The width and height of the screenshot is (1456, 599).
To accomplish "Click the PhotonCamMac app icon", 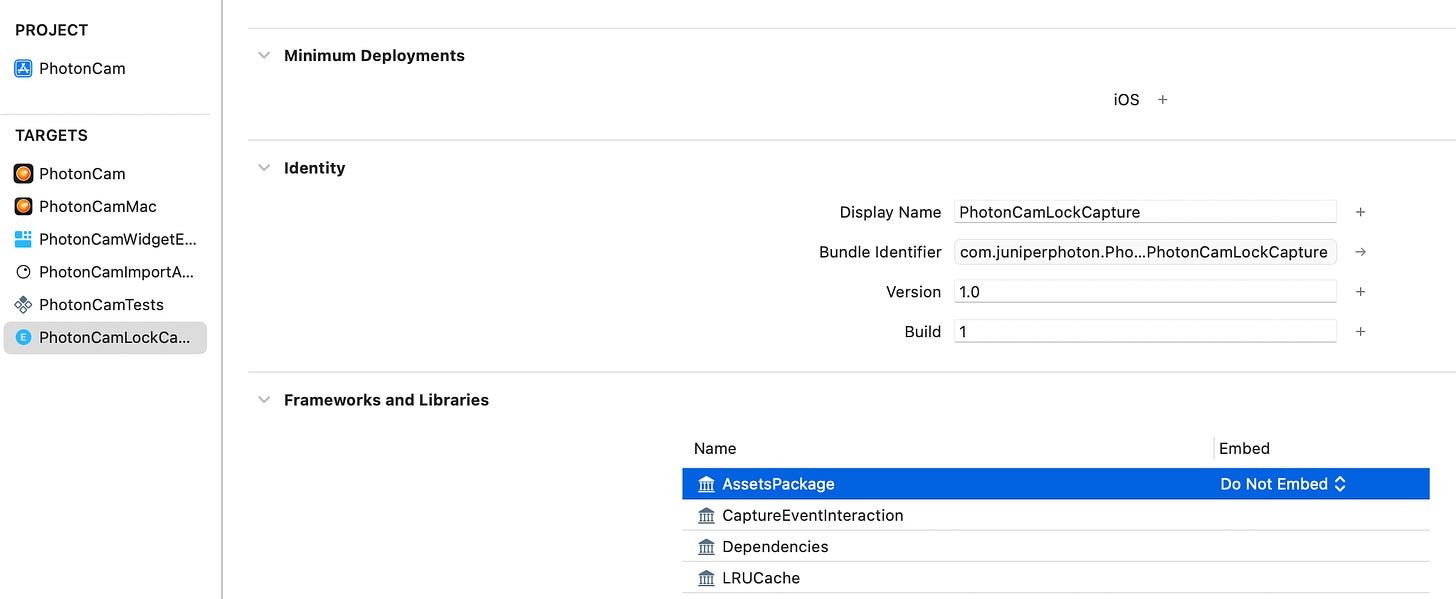I will tap(23, 206).
